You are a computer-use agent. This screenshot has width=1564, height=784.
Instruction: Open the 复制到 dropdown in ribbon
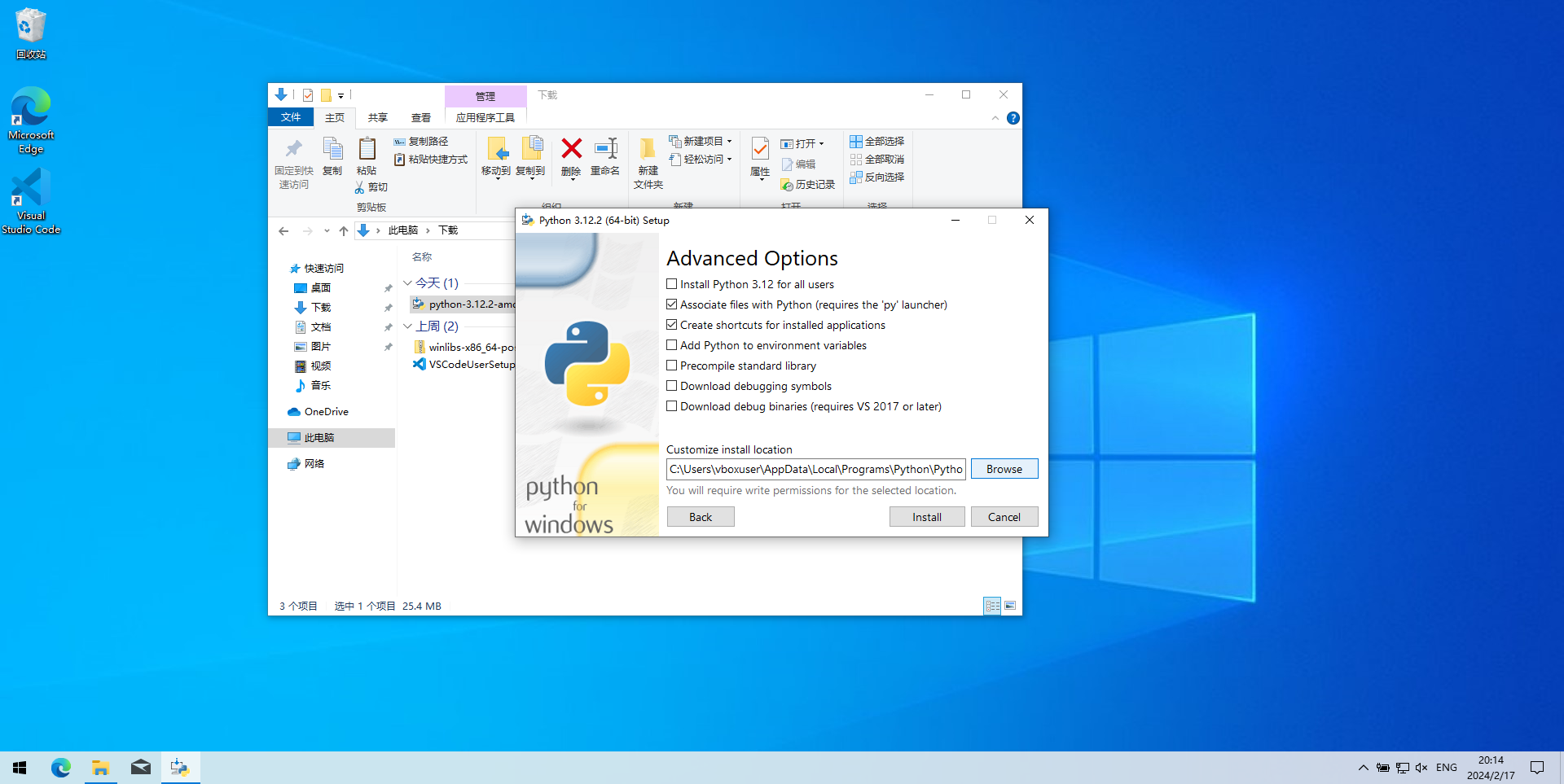(530, 157)
